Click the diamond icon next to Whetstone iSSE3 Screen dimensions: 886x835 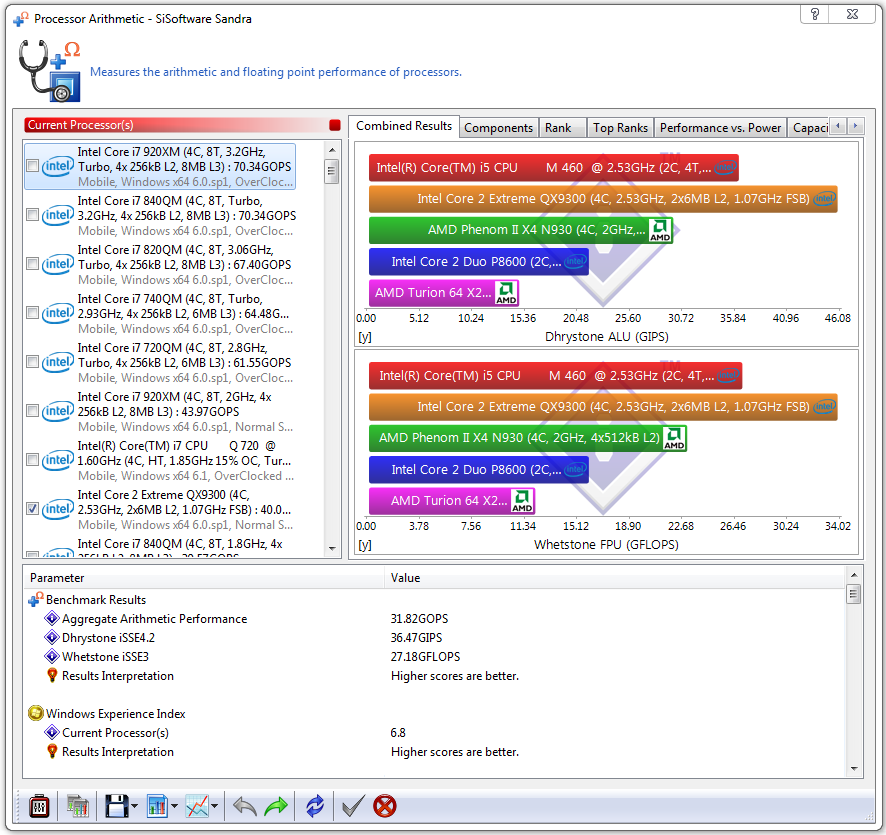pos(51,656)
